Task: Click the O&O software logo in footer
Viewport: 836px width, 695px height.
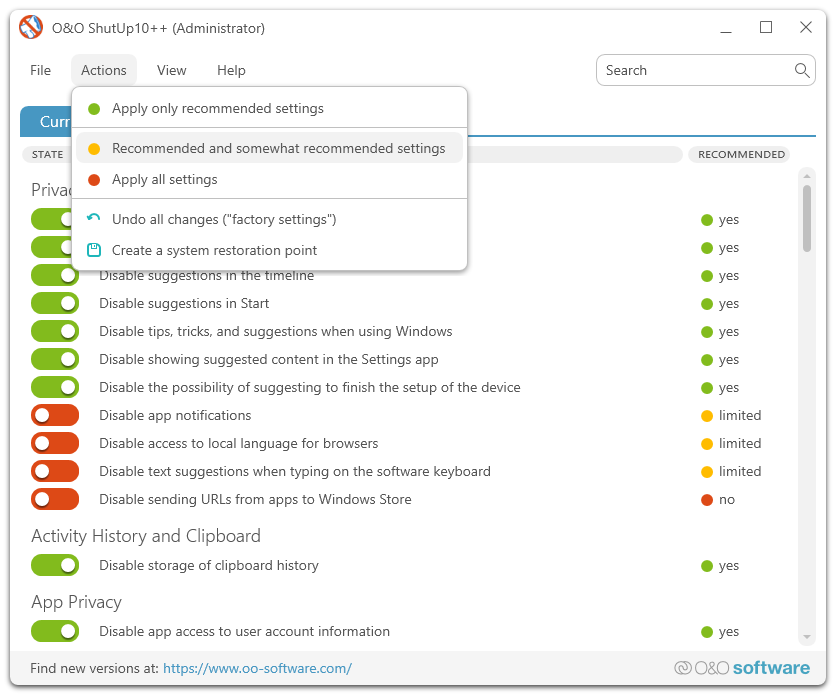Action: pos(741,668)
